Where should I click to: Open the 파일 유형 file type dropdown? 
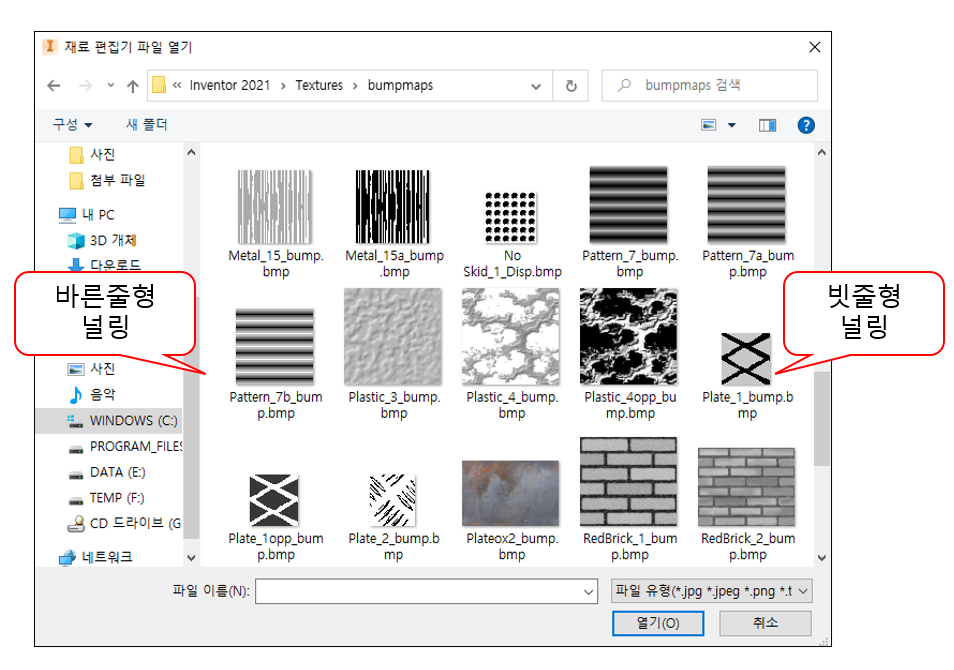coord(711,591)
